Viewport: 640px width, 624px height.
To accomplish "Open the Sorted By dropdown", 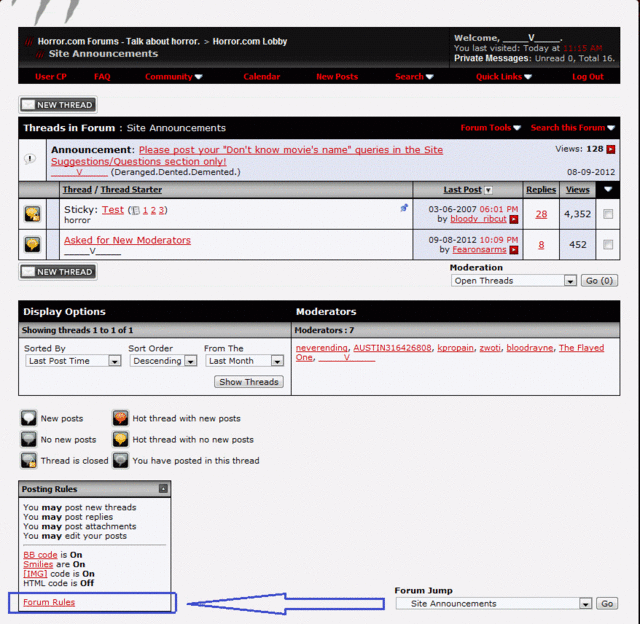I will pyautogui.click(x=73, y=361).
